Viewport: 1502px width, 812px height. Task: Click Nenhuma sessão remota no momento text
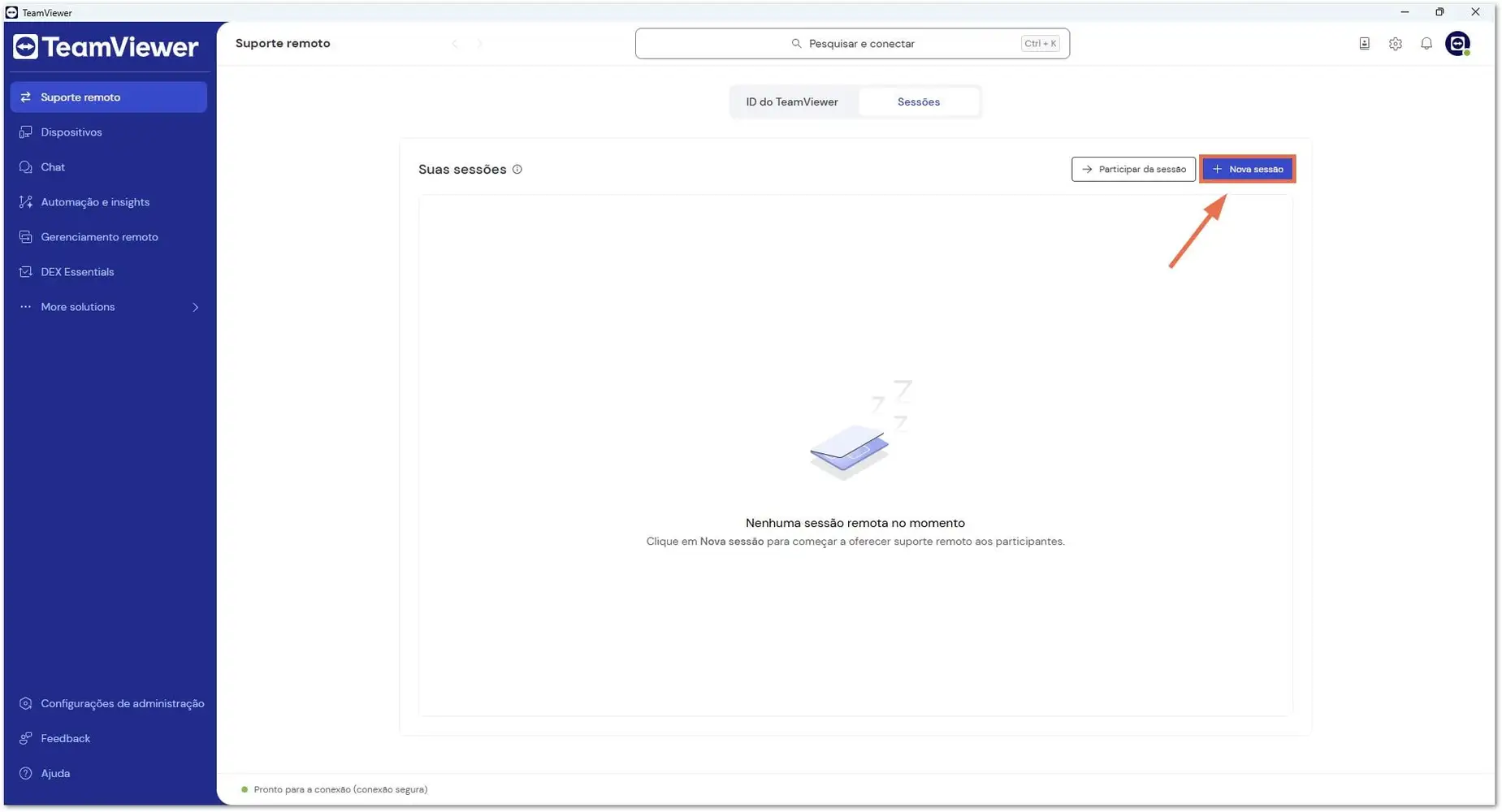pos(855,524)
